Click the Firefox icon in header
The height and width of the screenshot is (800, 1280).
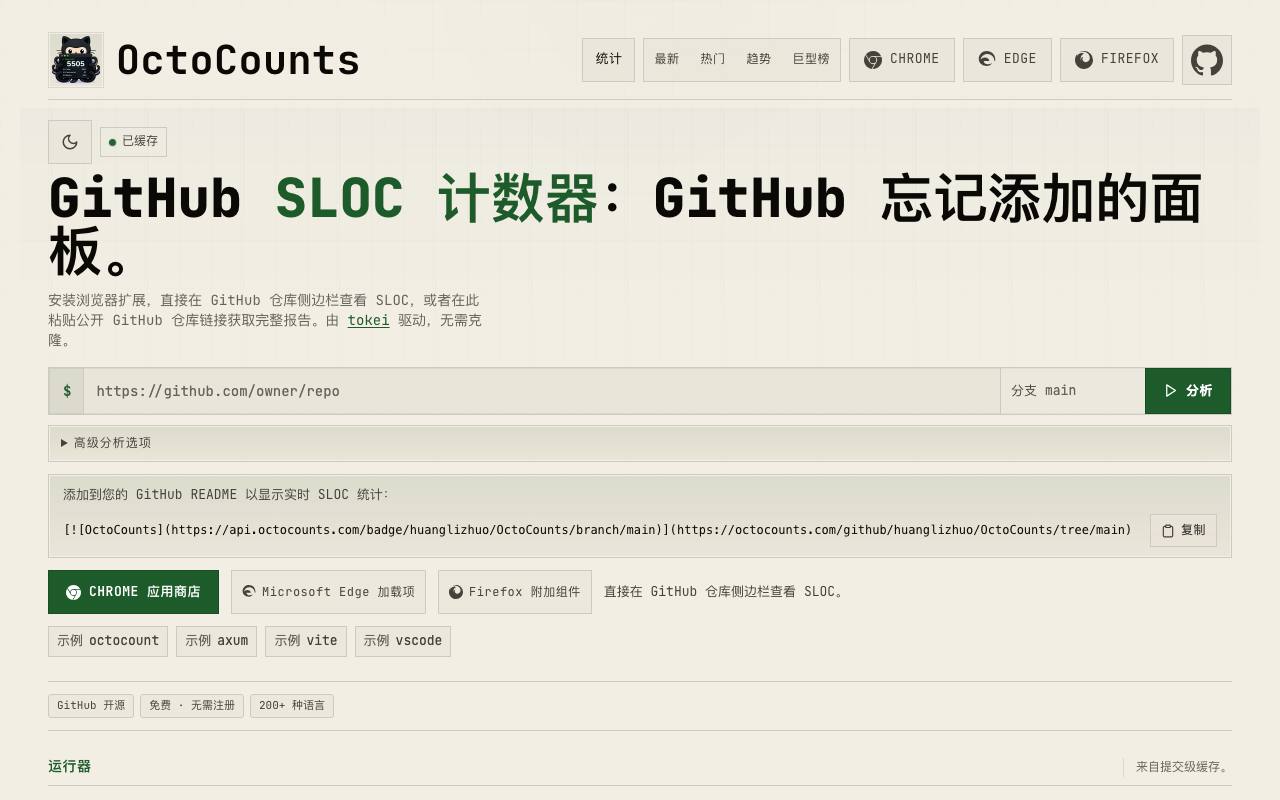click(x=1084, y=60)
